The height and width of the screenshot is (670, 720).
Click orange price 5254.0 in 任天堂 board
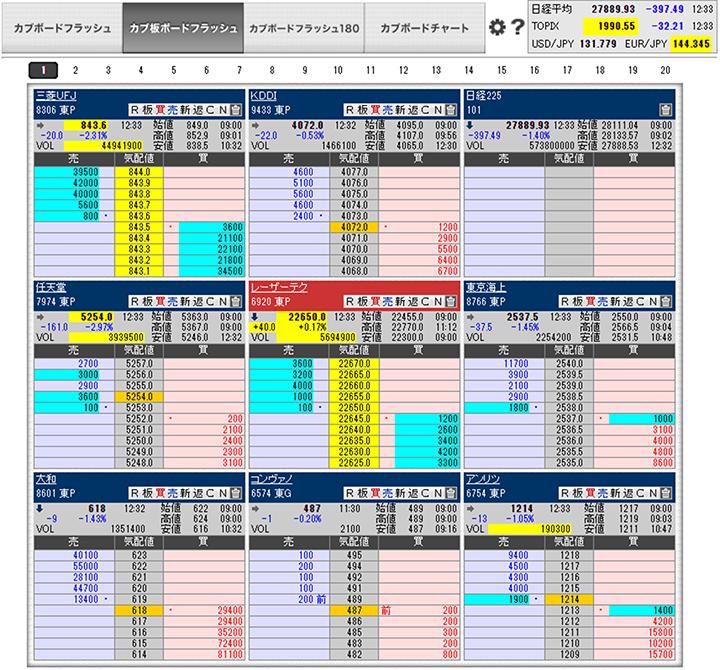tap(139, 396)
